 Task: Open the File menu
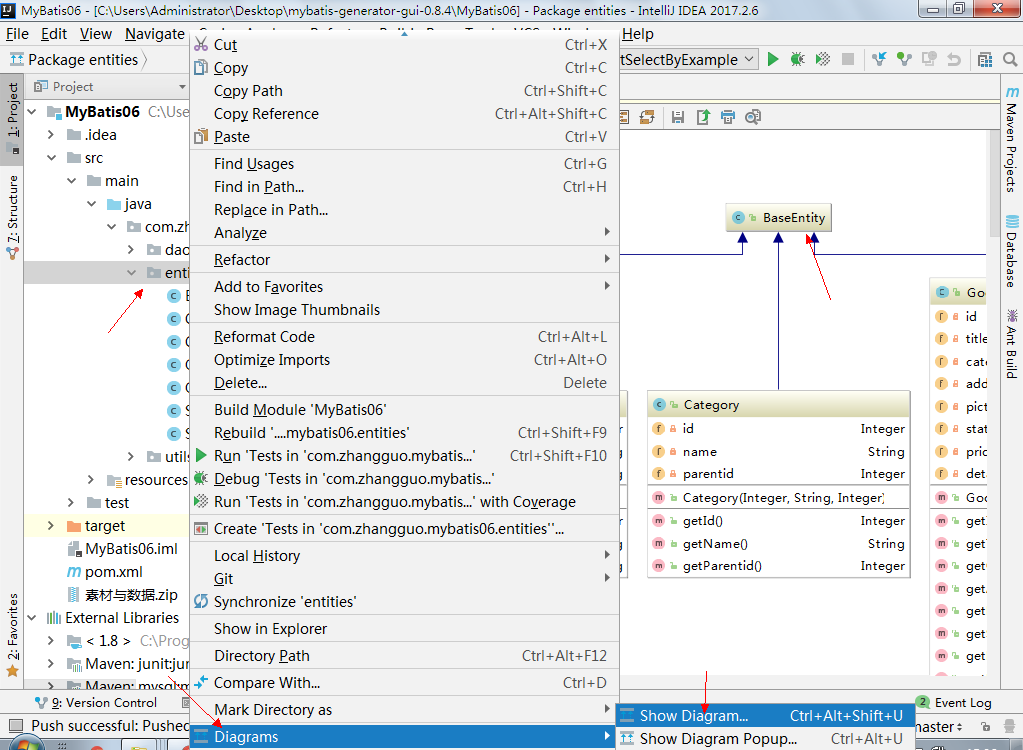click(17, 34)
